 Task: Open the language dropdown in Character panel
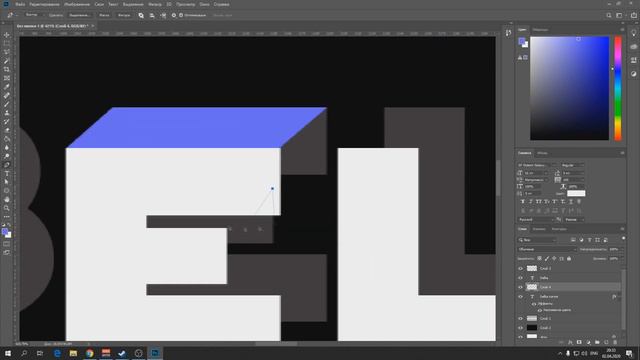536,220
